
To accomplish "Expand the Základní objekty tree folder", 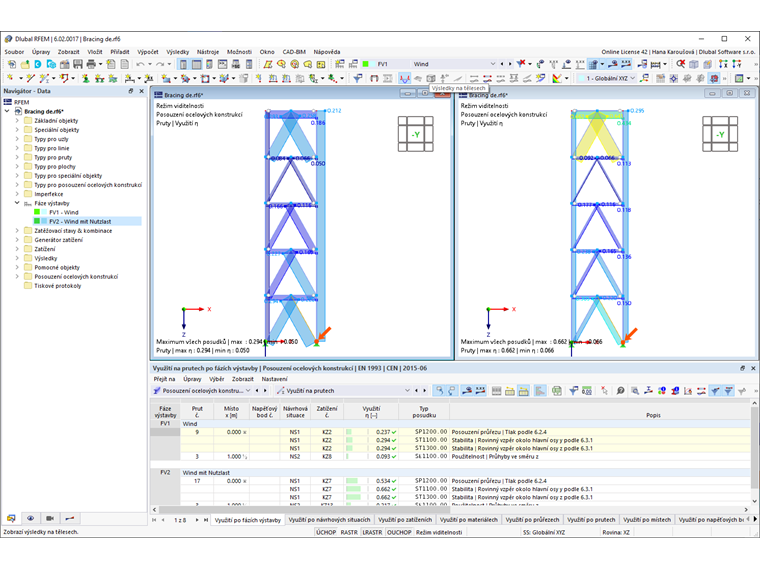I will (17, 121).
